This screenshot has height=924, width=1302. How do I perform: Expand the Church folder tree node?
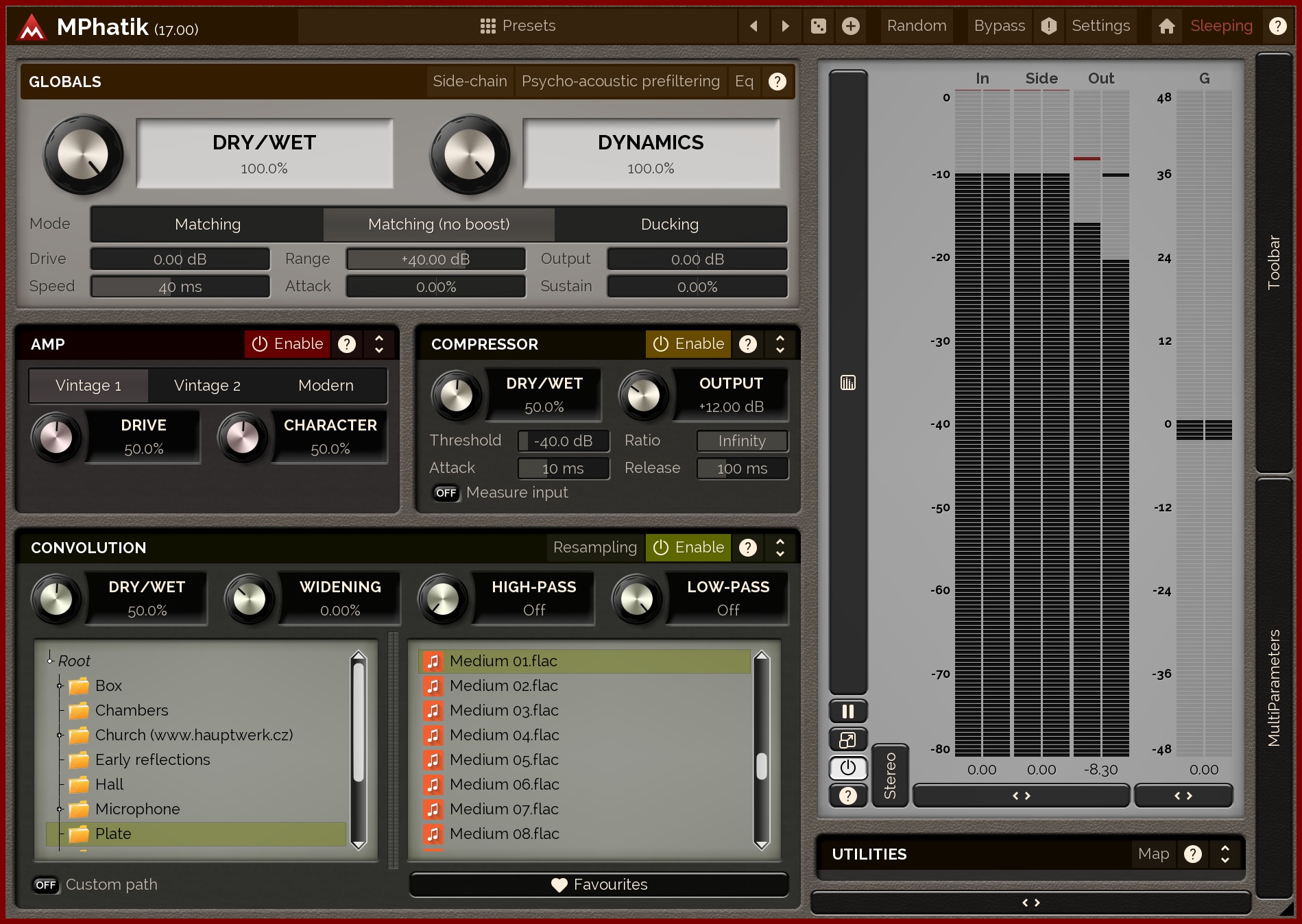60,735
